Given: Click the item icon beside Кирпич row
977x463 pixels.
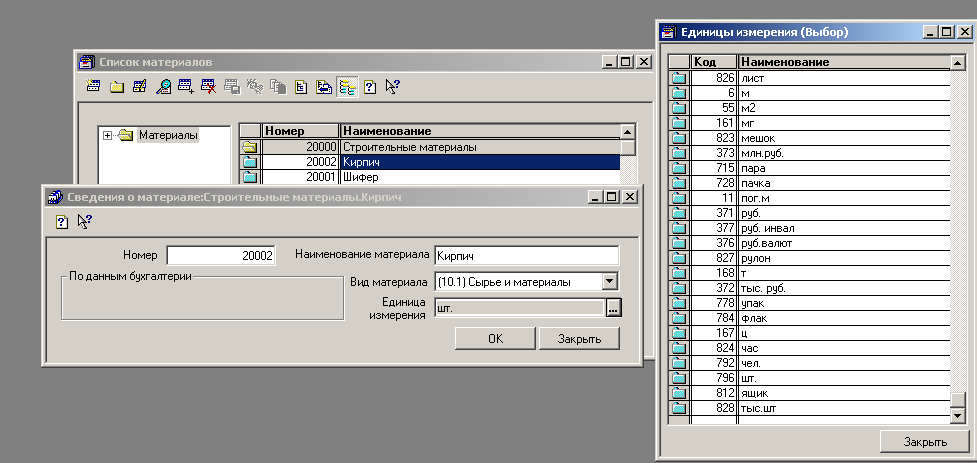Looking at the screenshot, I should tap(250, 162).
